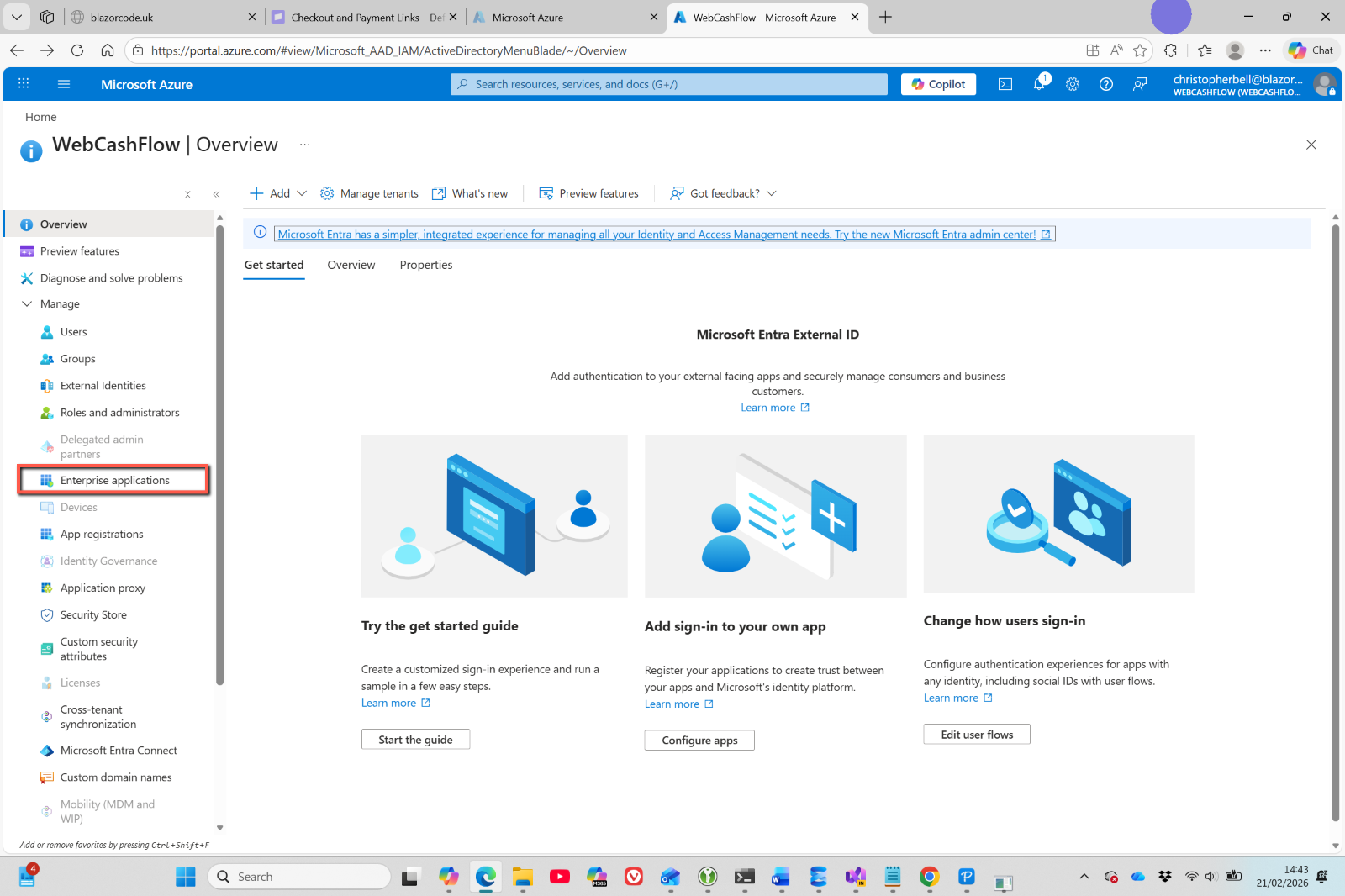
Task: Switch to the Overview tab
Action: (351, 265)
